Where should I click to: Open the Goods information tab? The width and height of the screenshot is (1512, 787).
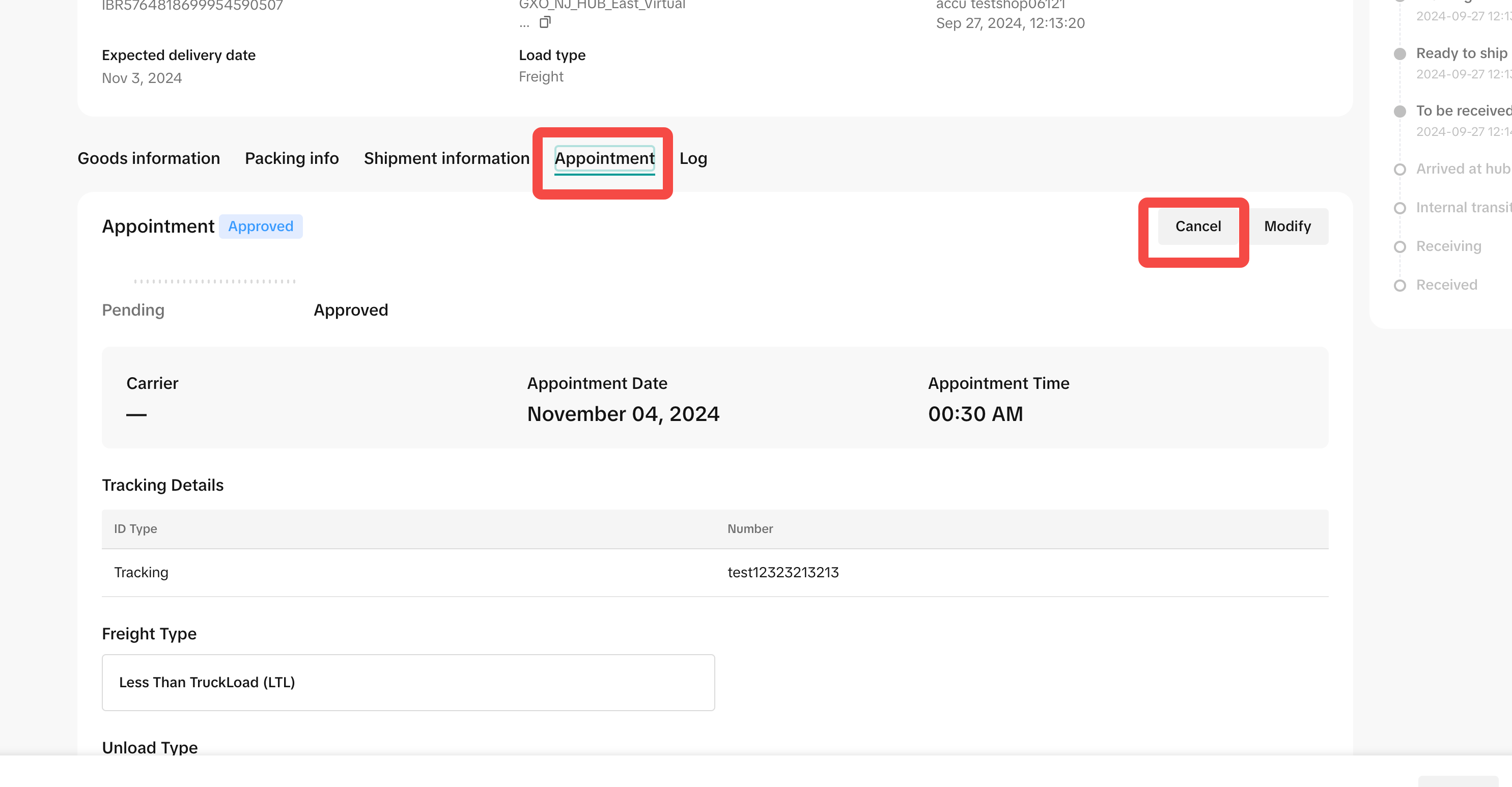(149, 158)
